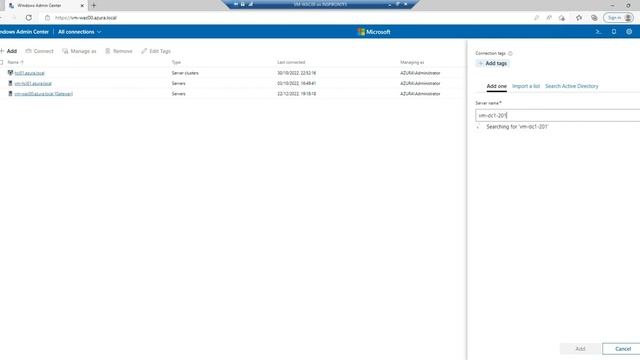Switch to the Import a list tab
Image resolution: width=640 pixels, height=360 pixels.
[x=526, y=86]
